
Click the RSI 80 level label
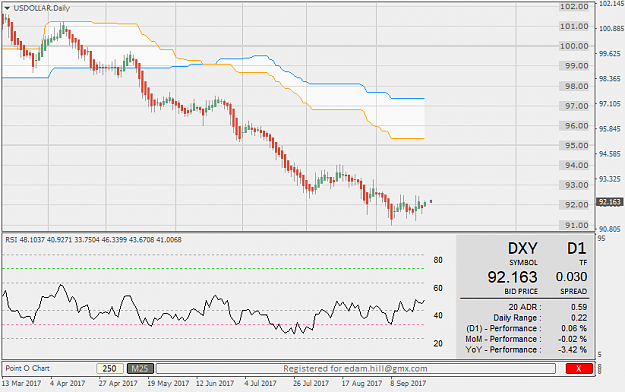pos(438,260)
